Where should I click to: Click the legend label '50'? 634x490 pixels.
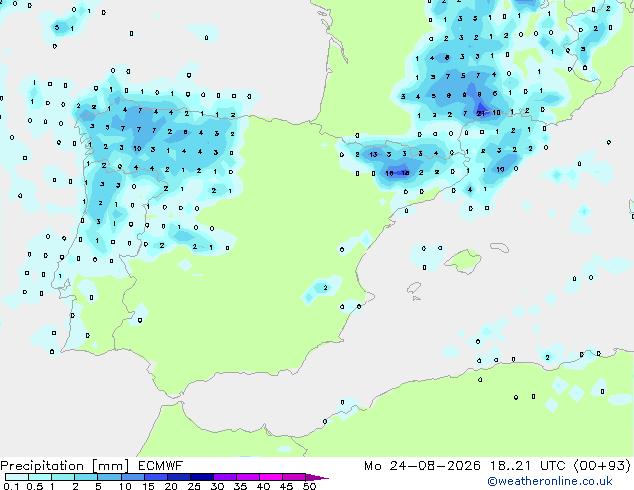(309, 486)
